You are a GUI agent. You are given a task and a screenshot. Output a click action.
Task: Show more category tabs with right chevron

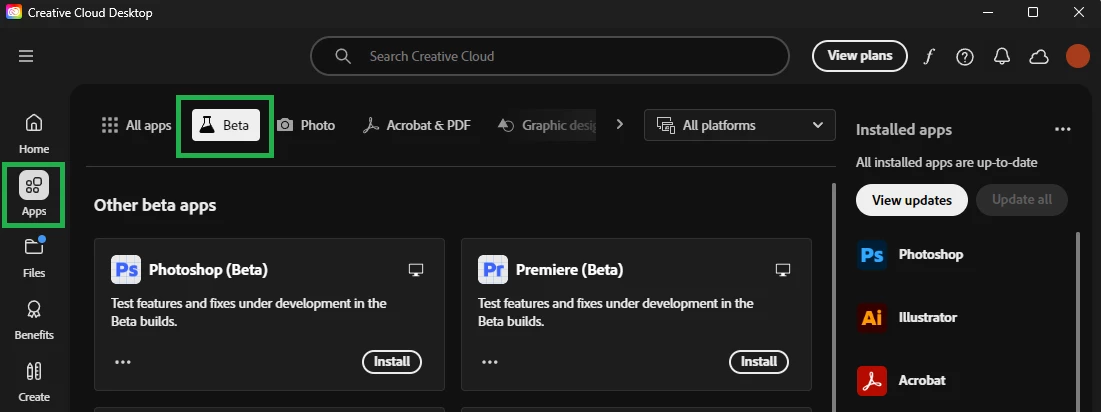coord(619,124)
